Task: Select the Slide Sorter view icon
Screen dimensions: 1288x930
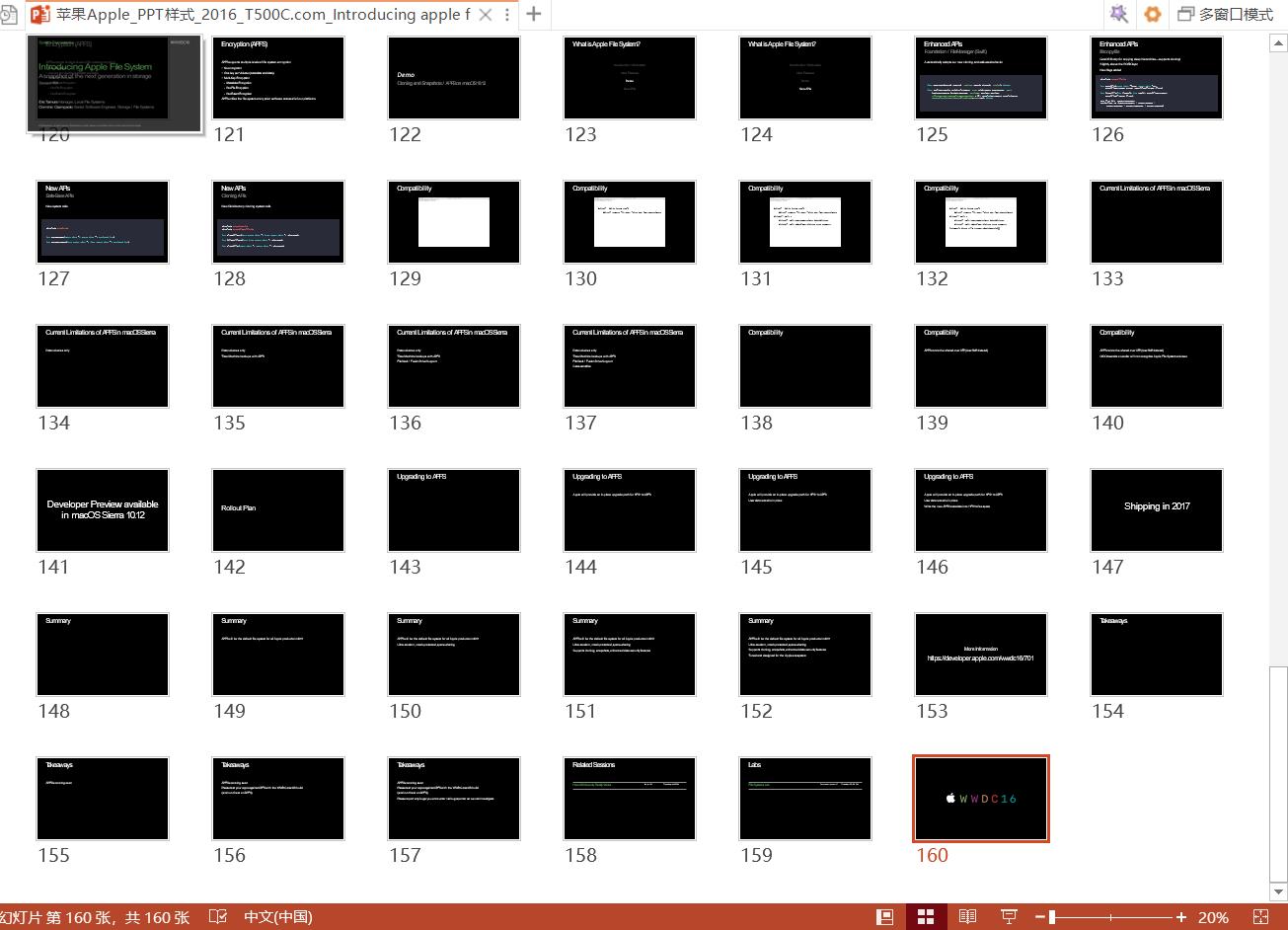Action: point(926,917)
